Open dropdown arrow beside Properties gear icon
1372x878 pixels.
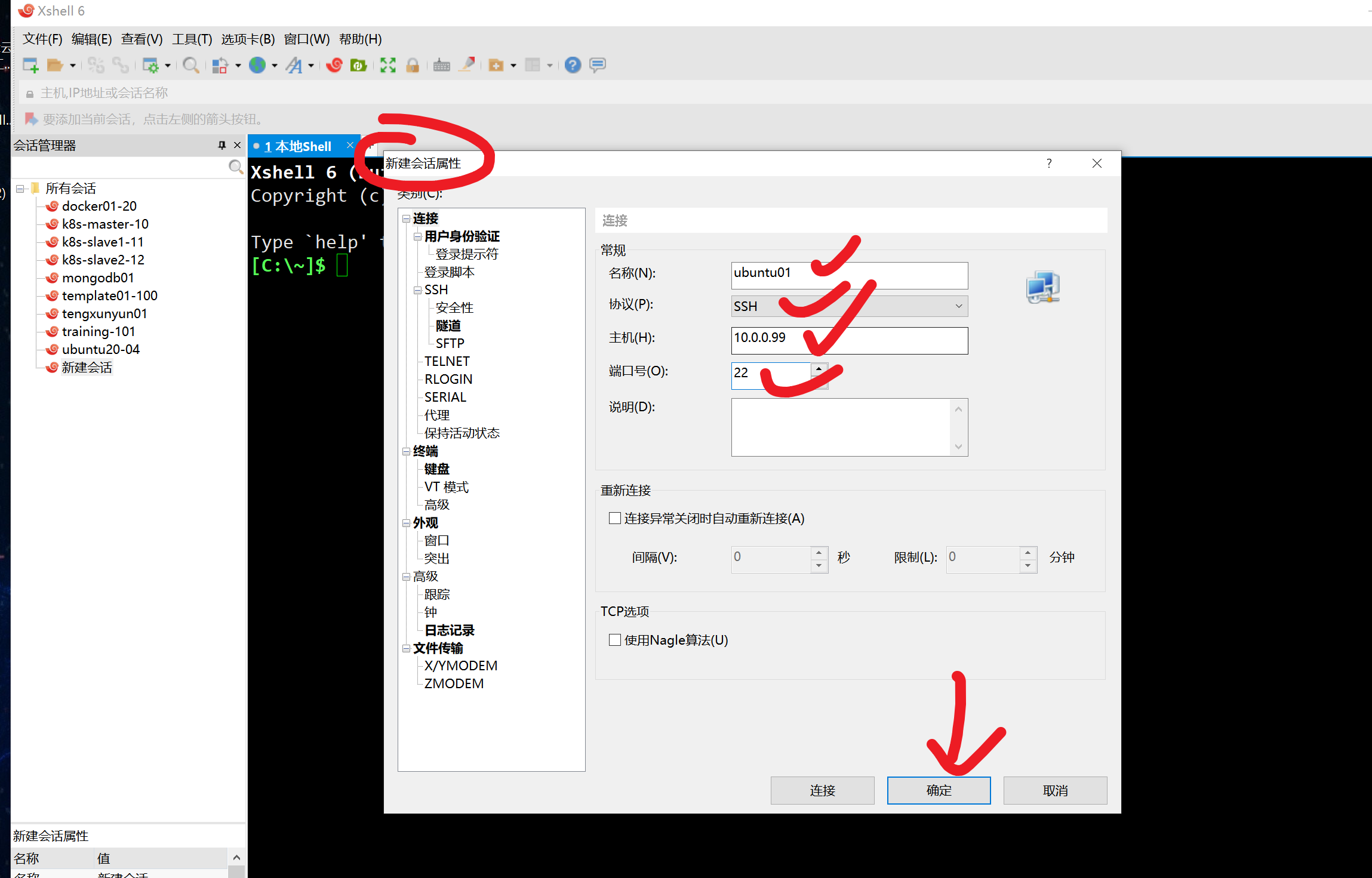pos(168,66)
